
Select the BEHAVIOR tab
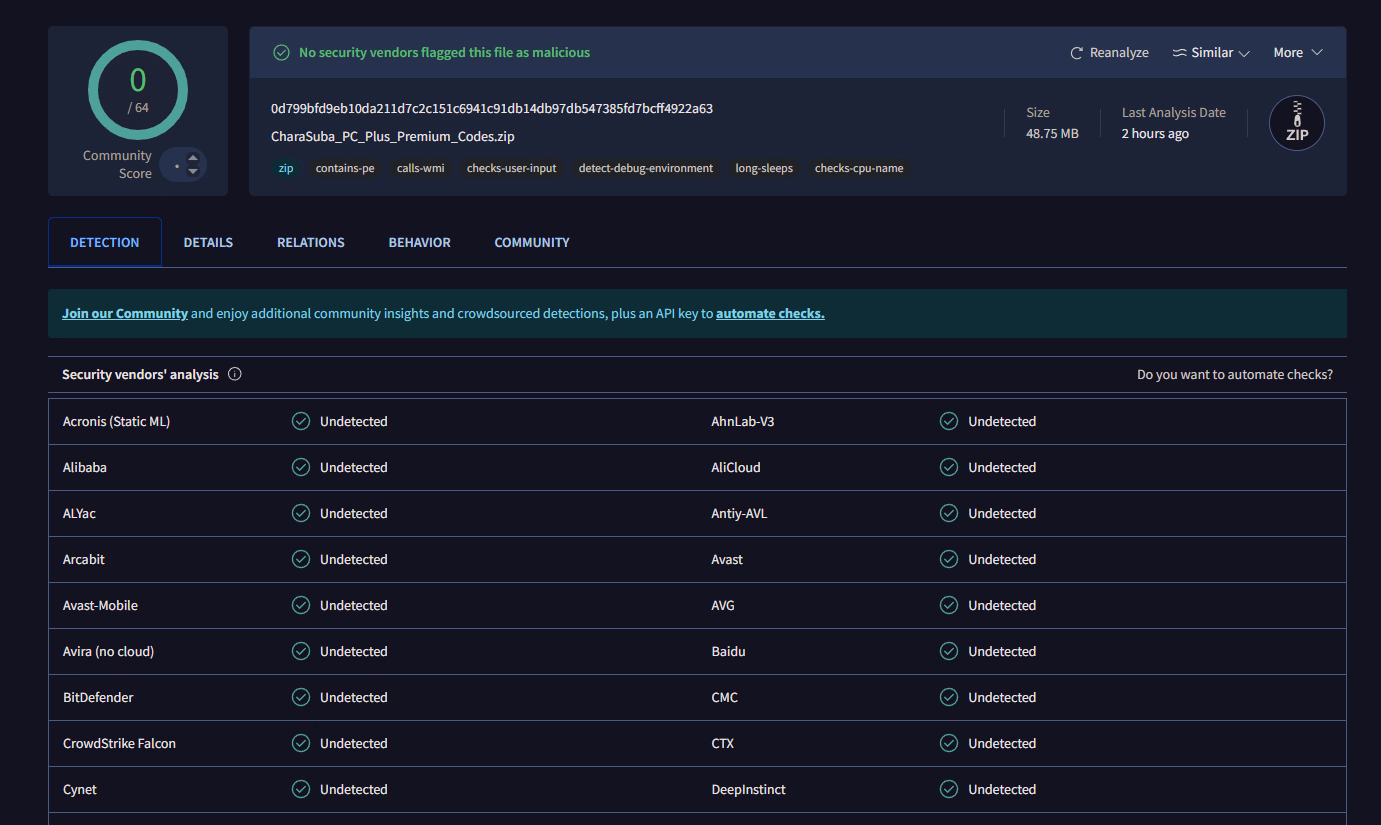(420, 242)
